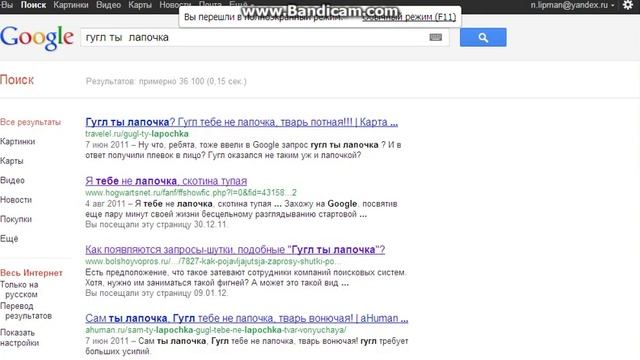This screenshot has height=360, width=640.
Task: Click 'Обычный режим (F11)' link in fullscreen notice
Action: [x=409, y=17]
